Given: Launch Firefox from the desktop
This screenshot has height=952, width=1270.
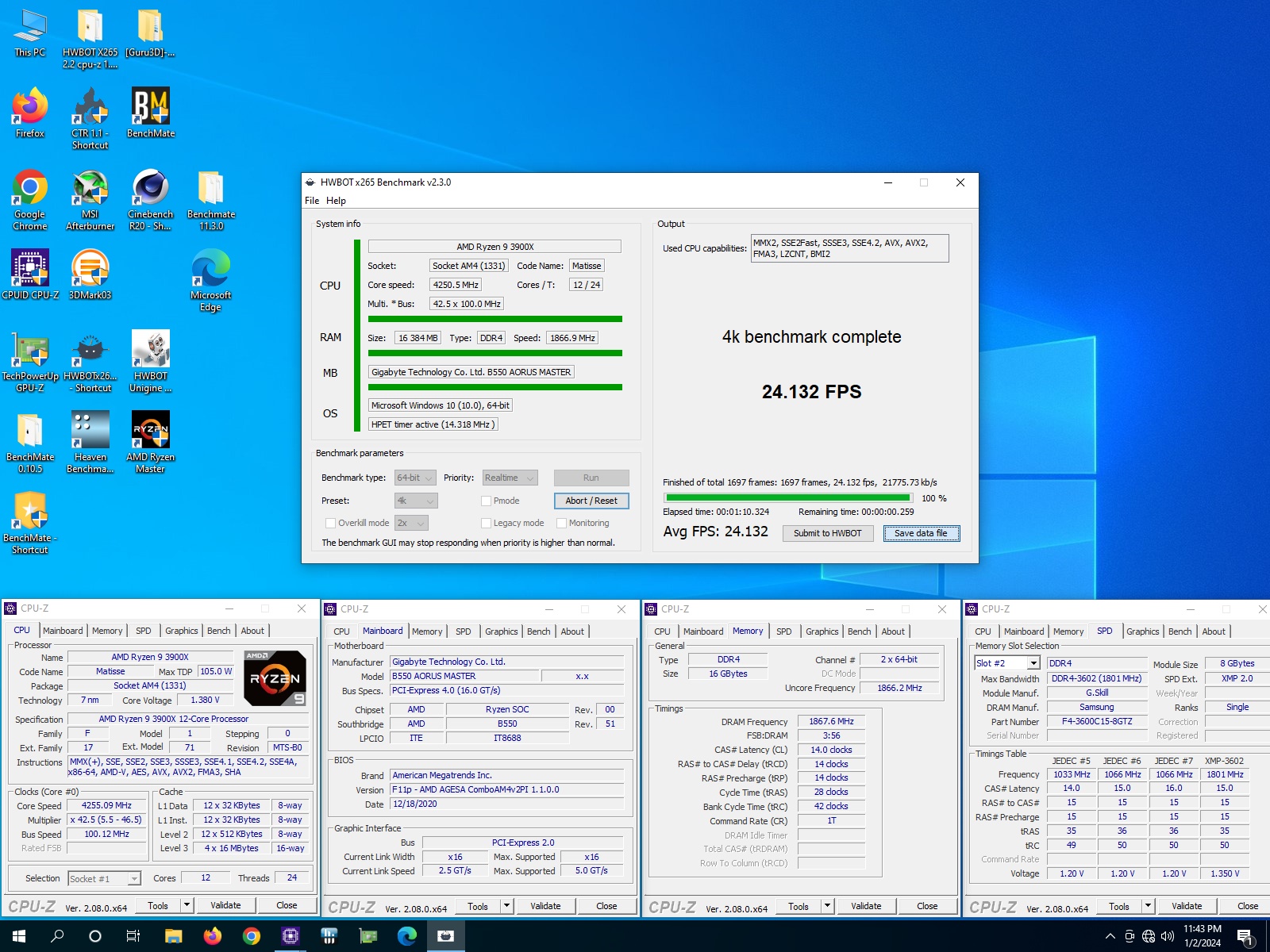Looking at the screenshot, I should pyautogui.click(x=30, y=113).
